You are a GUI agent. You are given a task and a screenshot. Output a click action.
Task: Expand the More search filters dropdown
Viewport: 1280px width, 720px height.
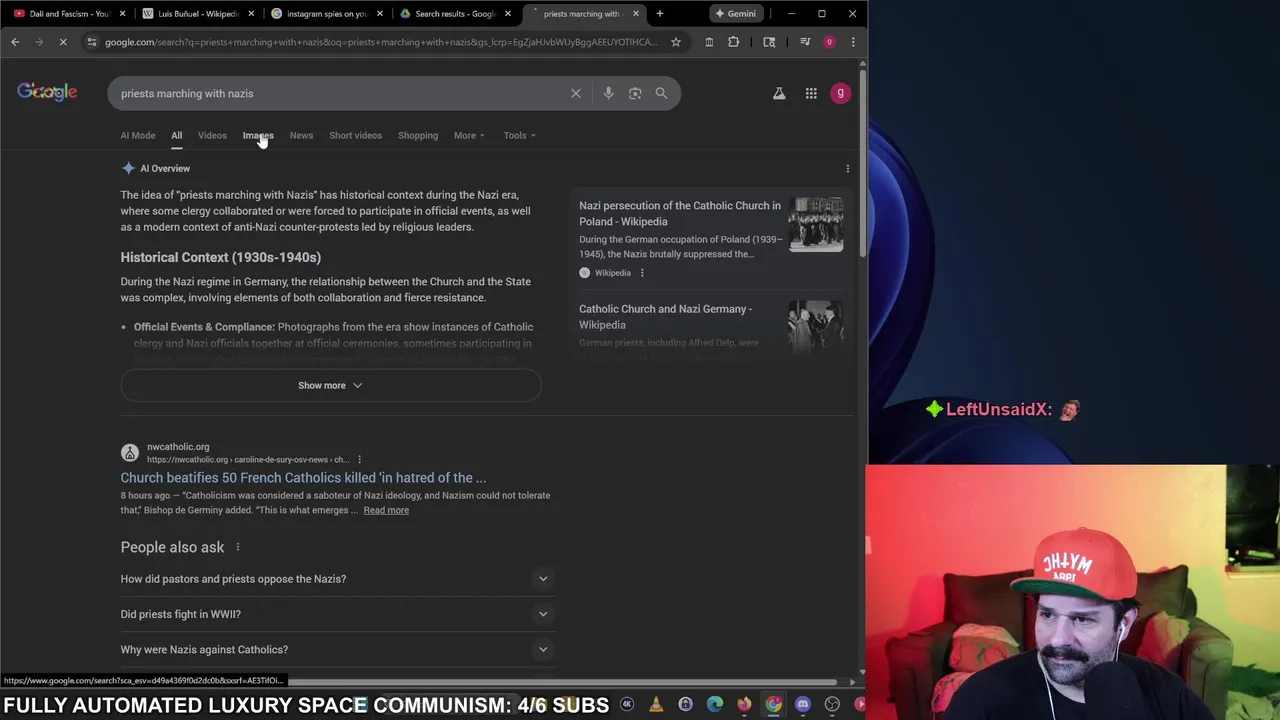469,135
